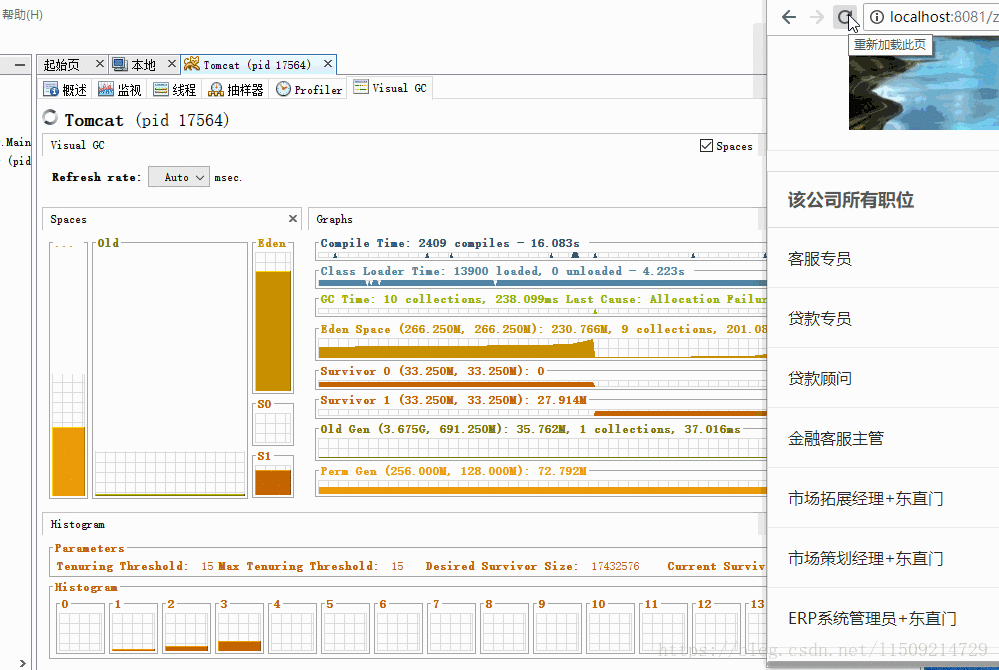Viewport: 999px width, 670px height.
Task: Expand the left panel scroll arrow
Action: pos(22,663)
